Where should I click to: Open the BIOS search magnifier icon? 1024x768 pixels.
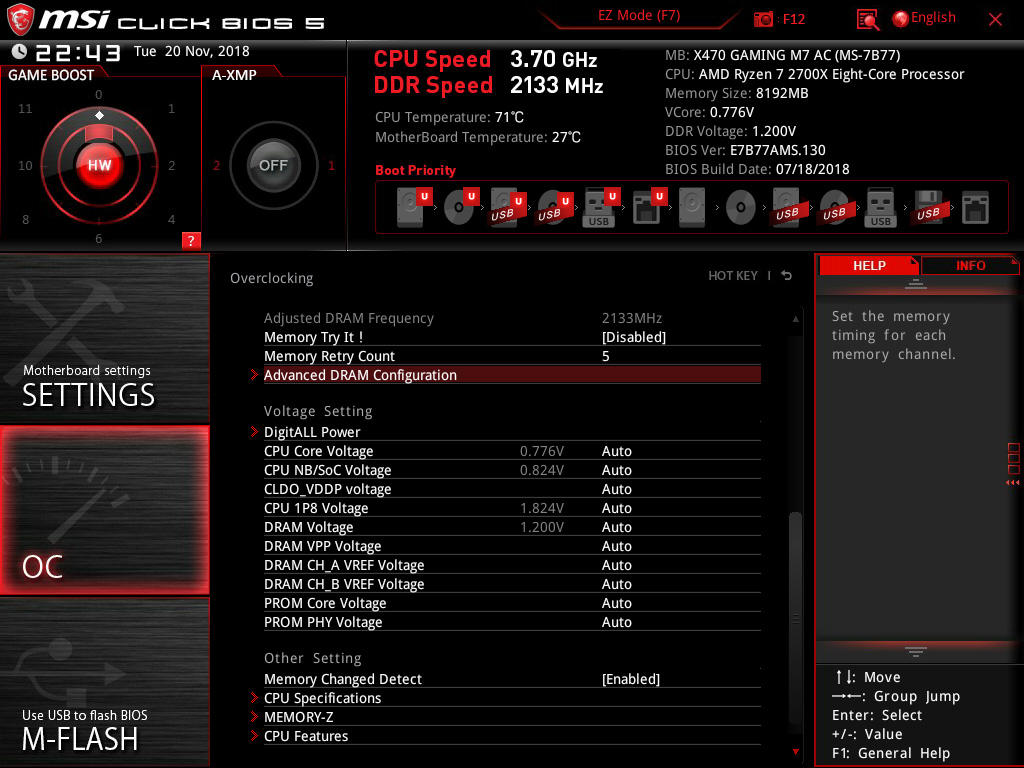[867, 20]
